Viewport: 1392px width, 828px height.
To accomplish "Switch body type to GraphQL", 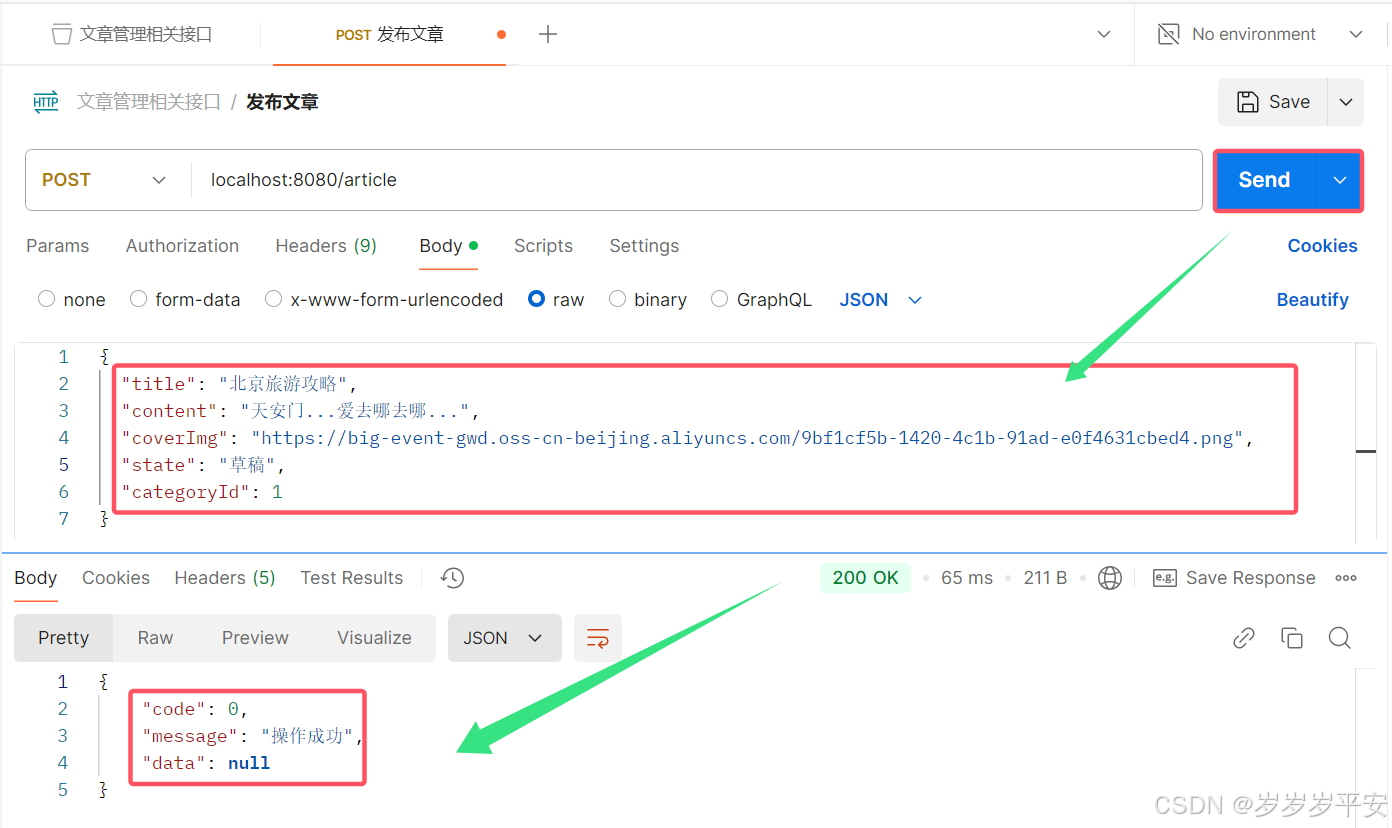I will click(761, 299).
